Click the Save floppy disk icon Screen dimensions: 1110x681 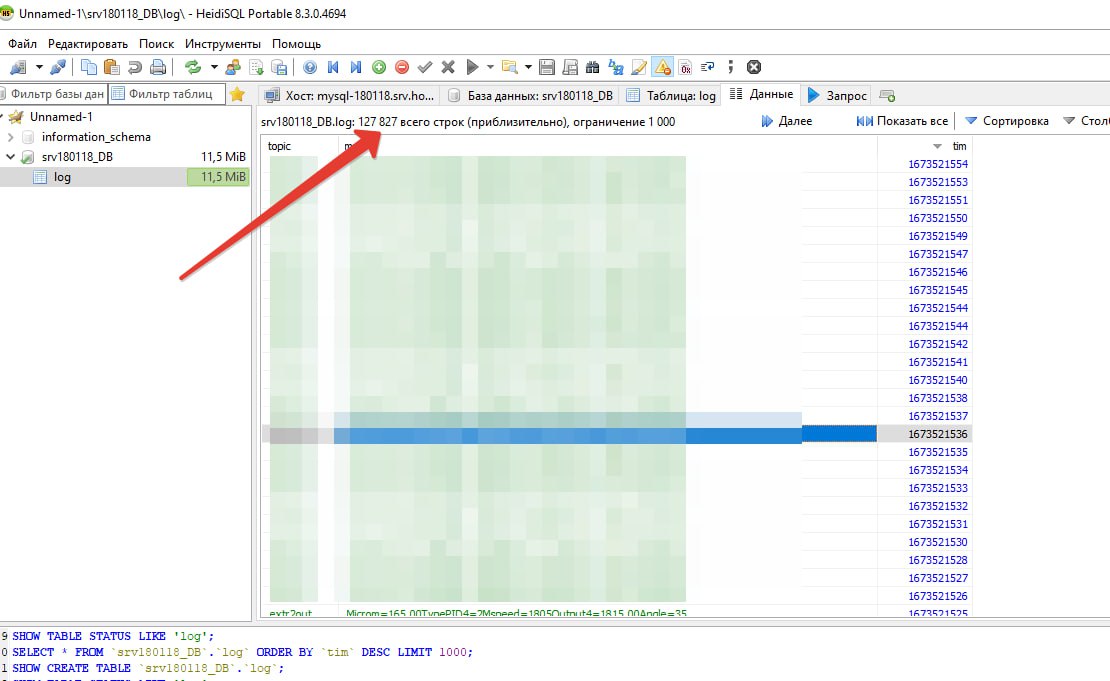pos(547,67)
